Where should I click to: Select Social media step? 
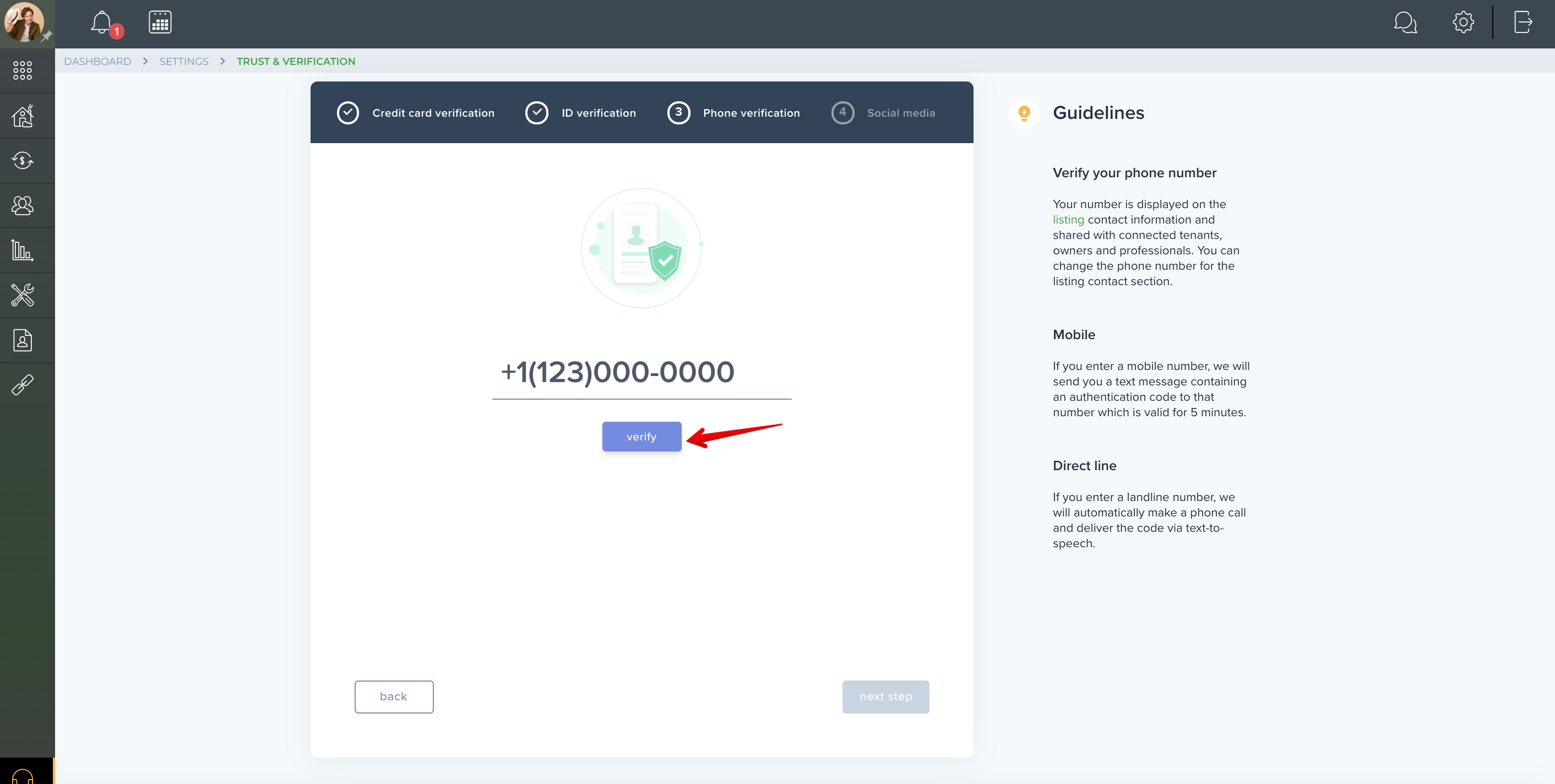pyautogui.click(x=883, y=113)
